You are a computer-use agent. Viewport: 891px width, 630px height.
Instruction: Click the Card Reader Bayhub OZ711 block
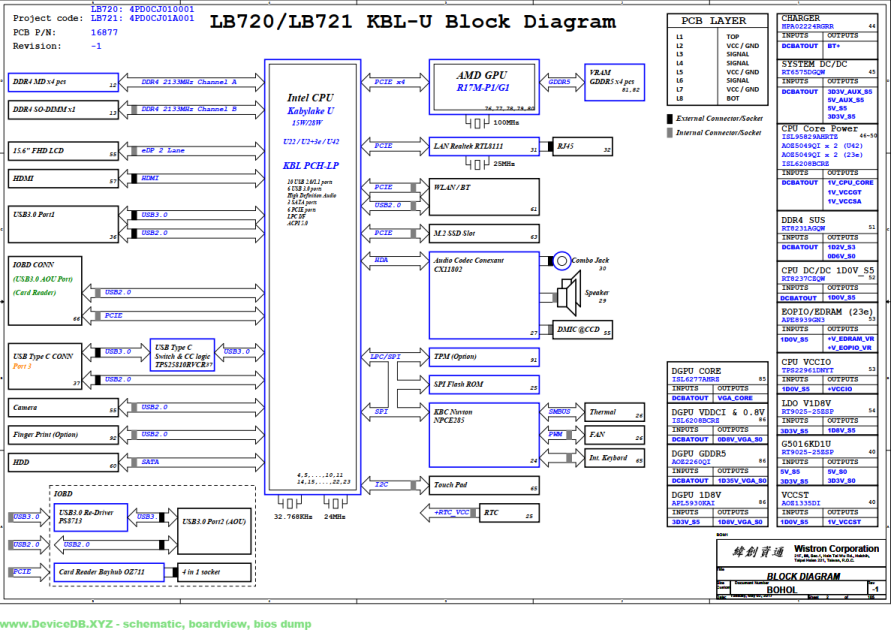(x=109, y=572)
